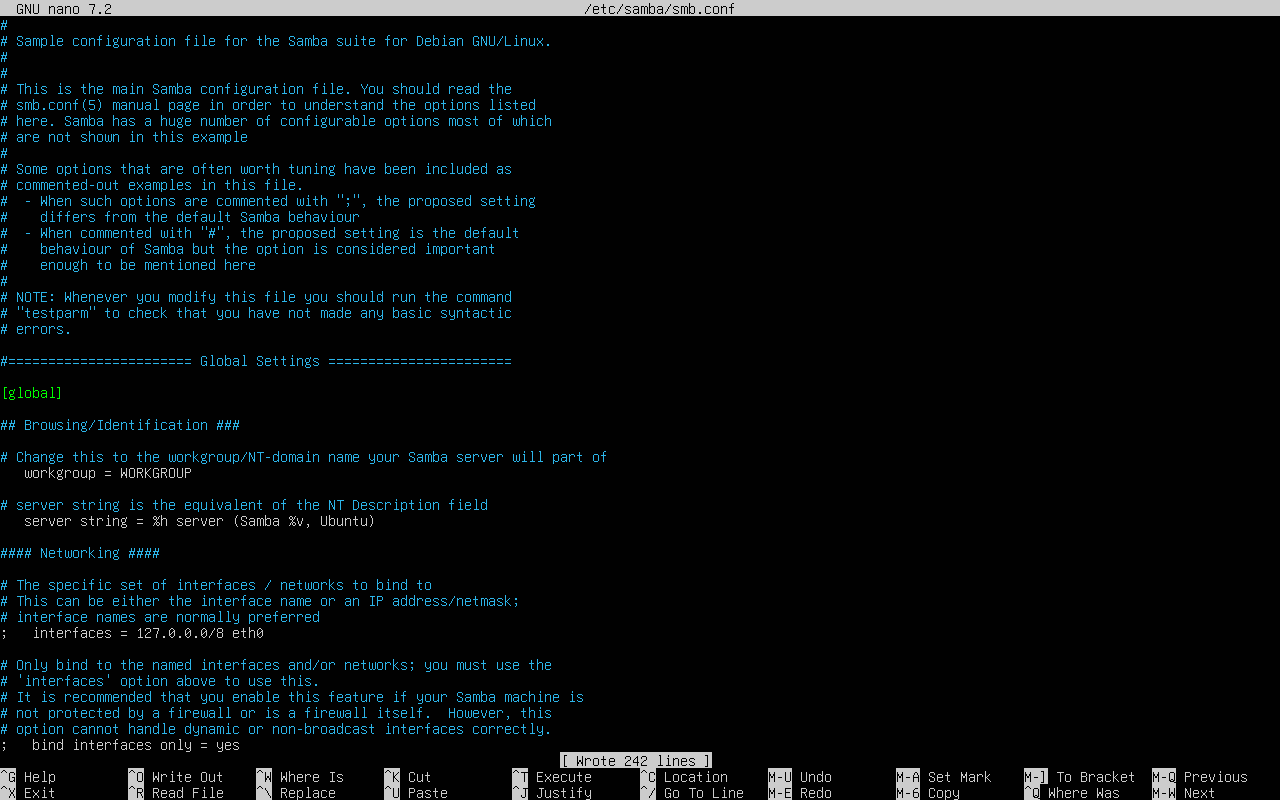Click the "server string" setting line
Screen dimensions: 1280x800
click(x=199, y=521)
